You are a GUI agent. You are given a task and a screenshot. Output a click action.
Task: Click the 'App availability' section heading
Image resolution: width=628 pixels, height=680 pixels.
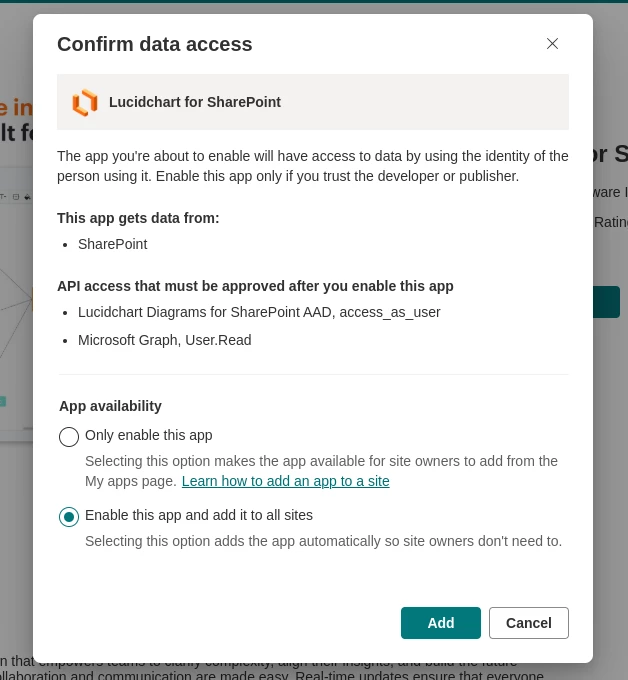(110, 406)
